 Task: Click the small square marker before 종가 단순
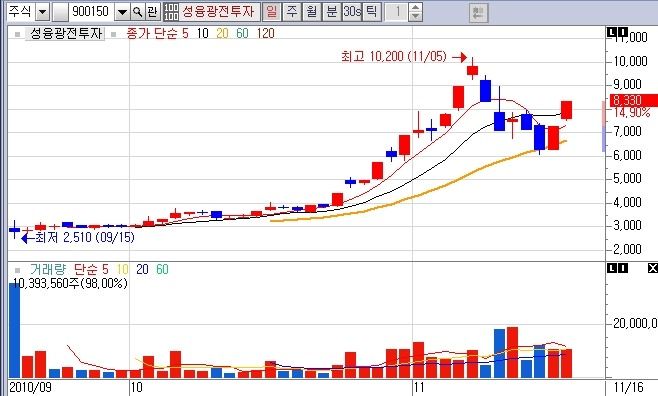pos(113,34)
